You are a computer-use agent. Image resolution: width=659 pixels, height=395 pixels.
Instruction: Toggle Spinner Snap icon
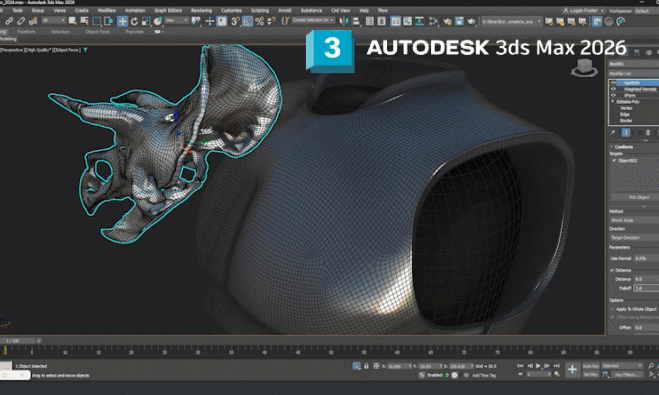pyautogui.click(x=272, y=21)
